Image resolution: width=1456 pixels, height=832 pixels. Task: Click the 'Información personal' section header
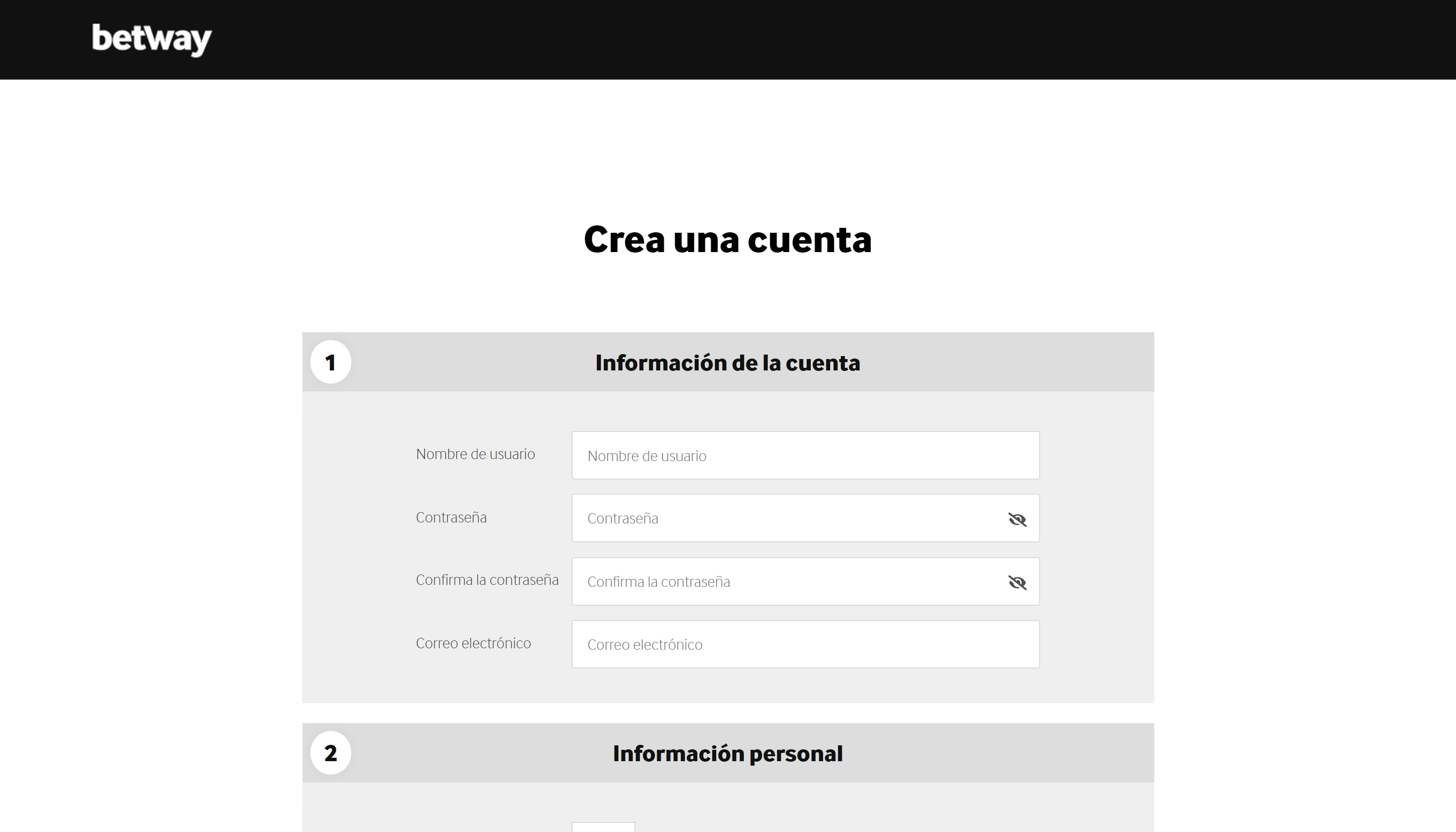[728, 753]
